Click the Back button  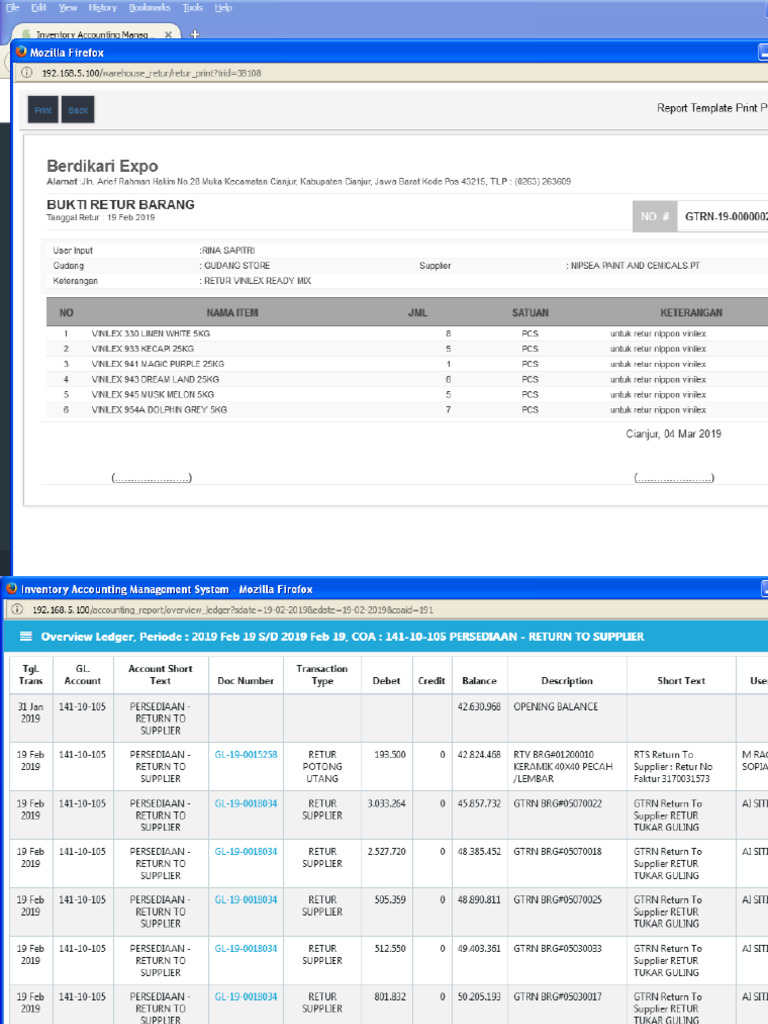click(78, 110)
